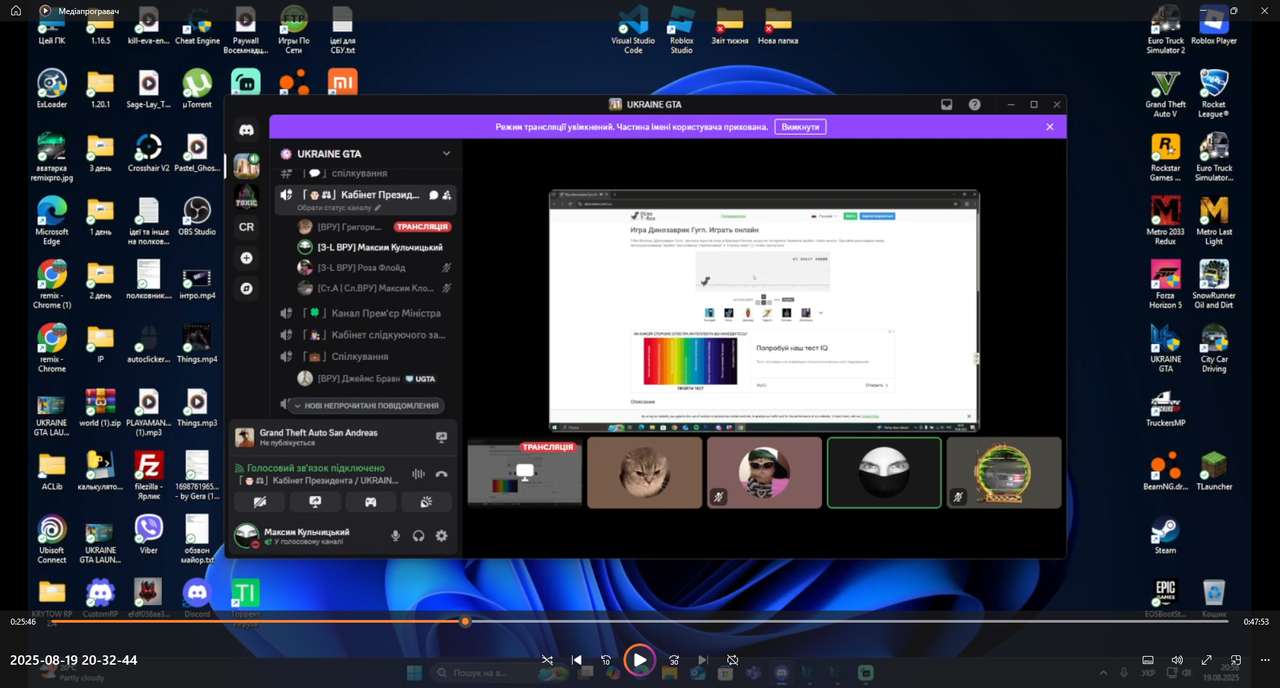This screenshot has height=688, width=1280.
Task: Dismiss the streamer mode banner
Action: (x=1050, y=127)
